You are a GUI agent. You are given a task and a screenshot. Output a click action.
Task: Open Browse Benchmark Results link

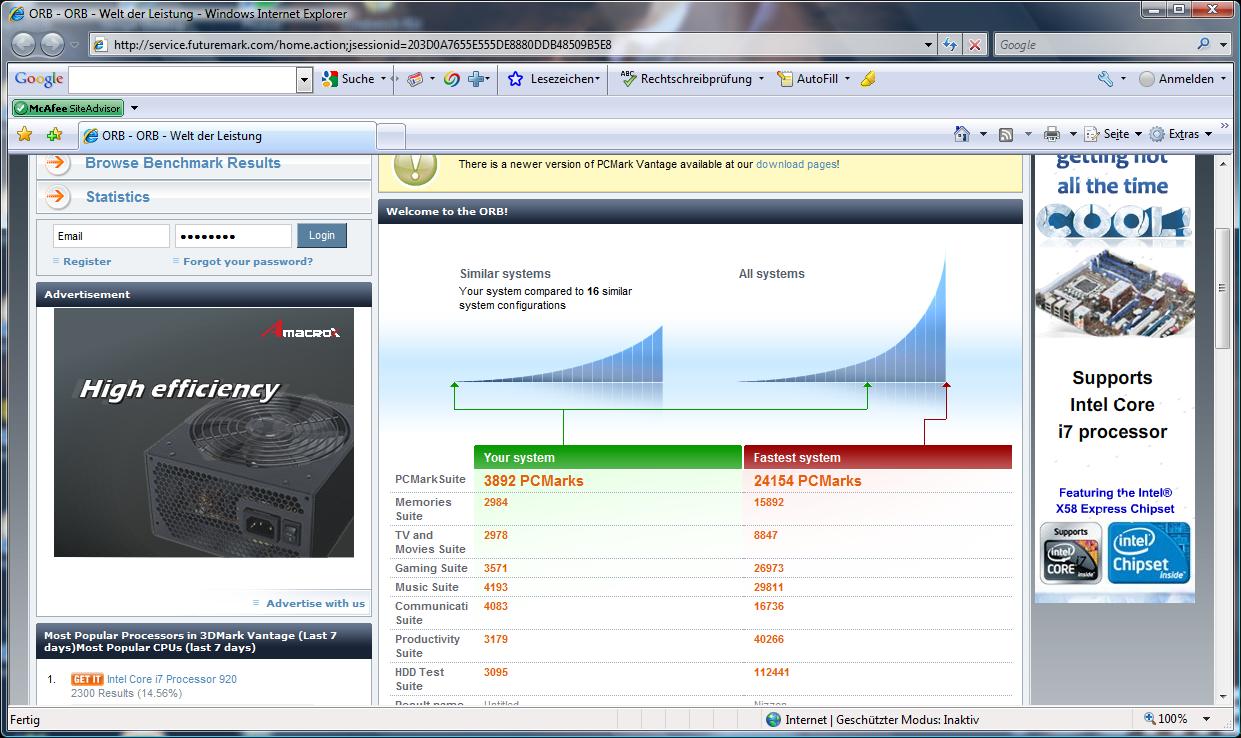pos(183,163)
